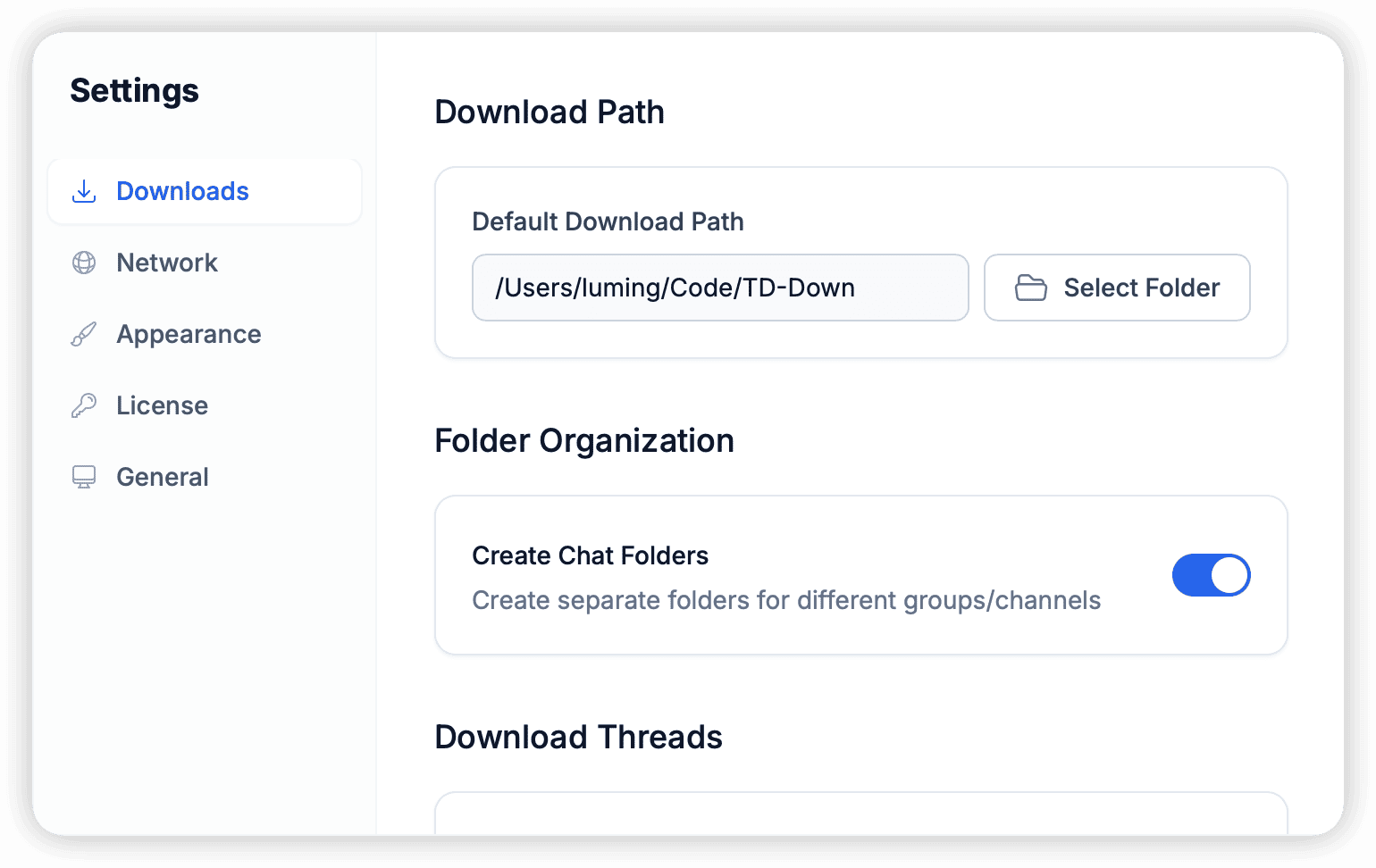The height and width of the screenshot is (868, 1376).
Task: Select the Downloads sidebar entry
Action: [x=182, y=191]
